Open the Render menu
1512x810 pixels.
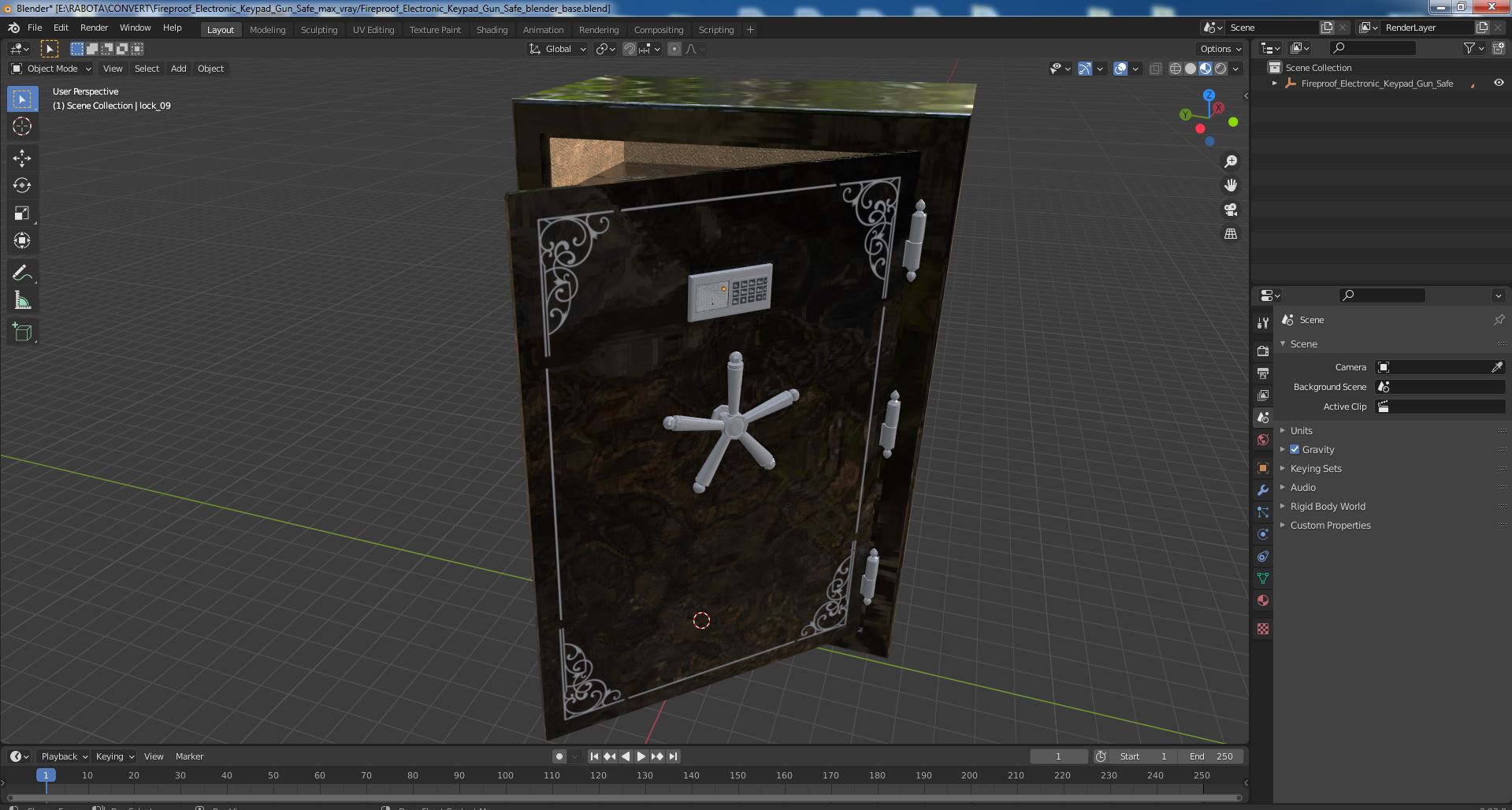[94, 28]
